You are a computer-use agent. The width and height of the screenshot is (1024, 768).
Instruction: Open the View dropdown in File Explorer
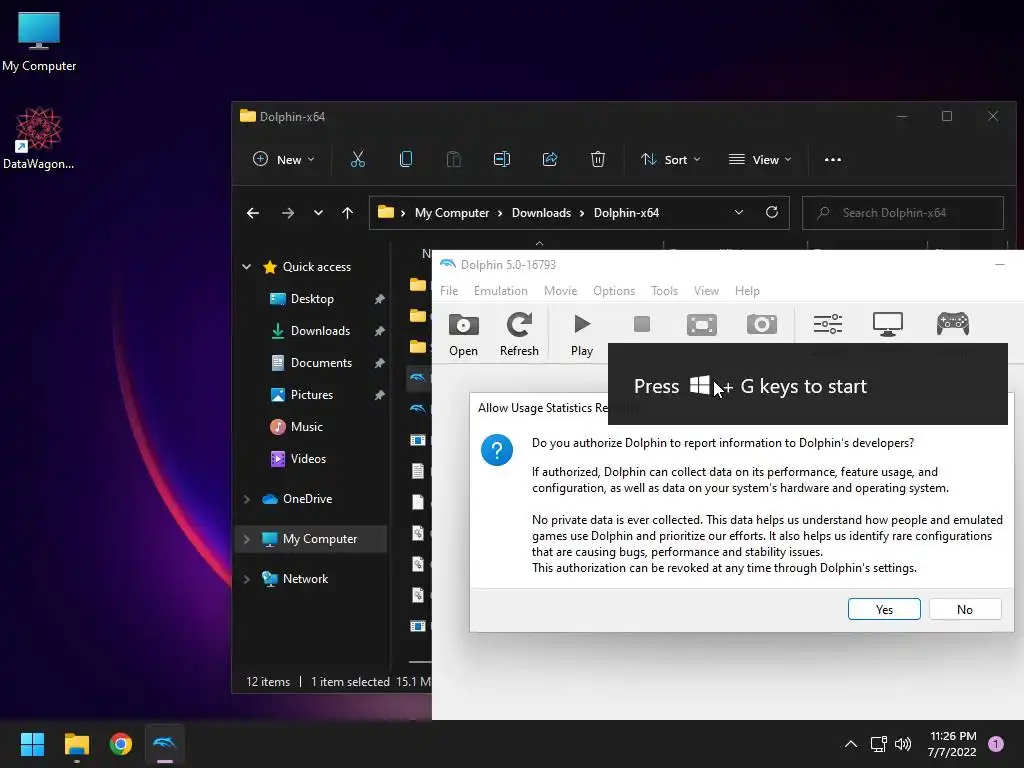[x=760, y=159]
